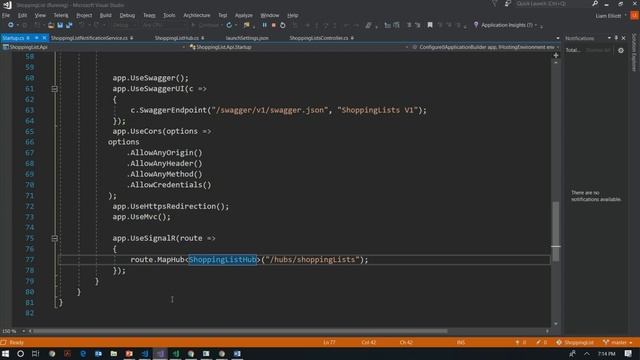Viewport: 640px width, 360px height.
Task: Click the Open File icon
Action: (x=51, y=25)
